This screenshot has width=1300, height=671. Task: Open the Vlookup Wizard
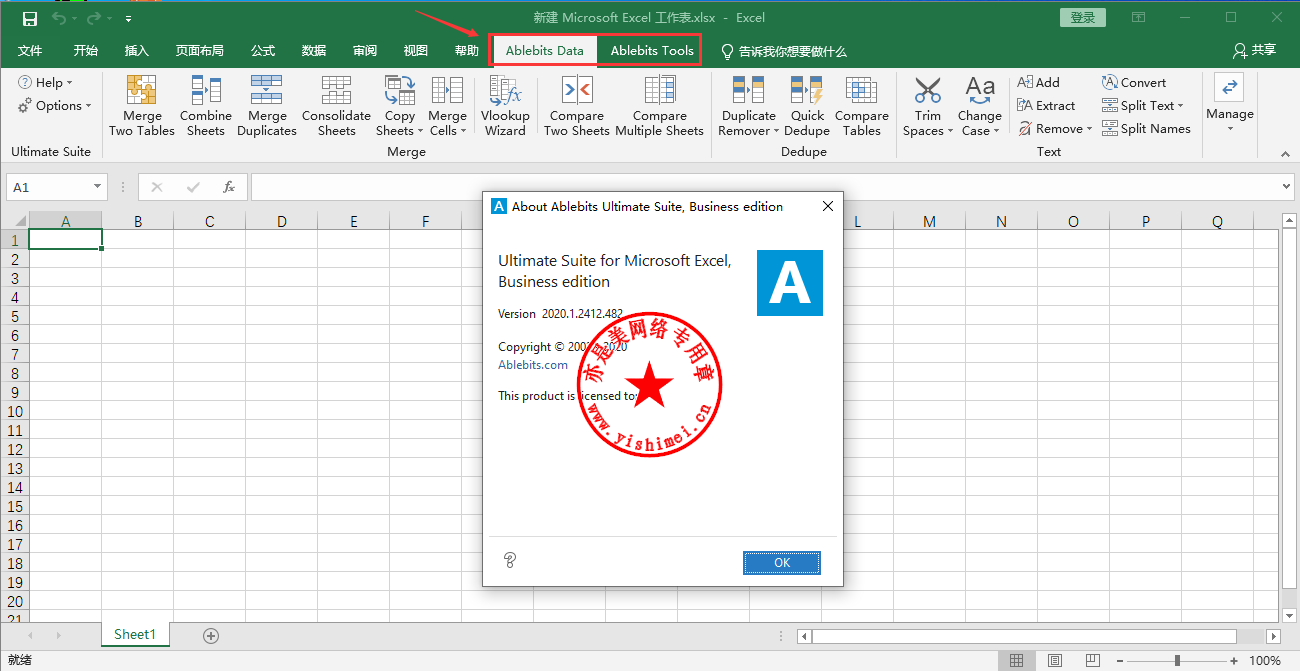[505, 106]
